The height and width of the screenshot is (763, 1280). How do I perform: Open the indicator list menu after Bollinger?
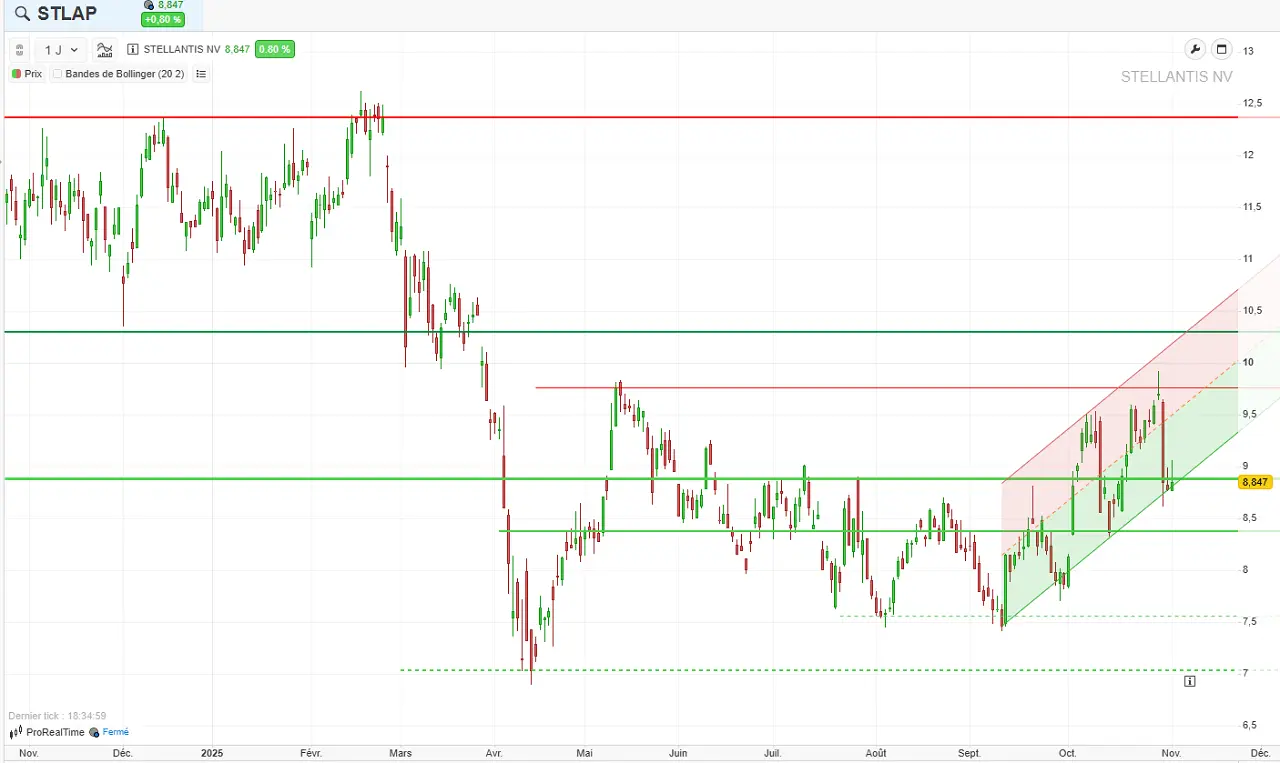[202, 73]
